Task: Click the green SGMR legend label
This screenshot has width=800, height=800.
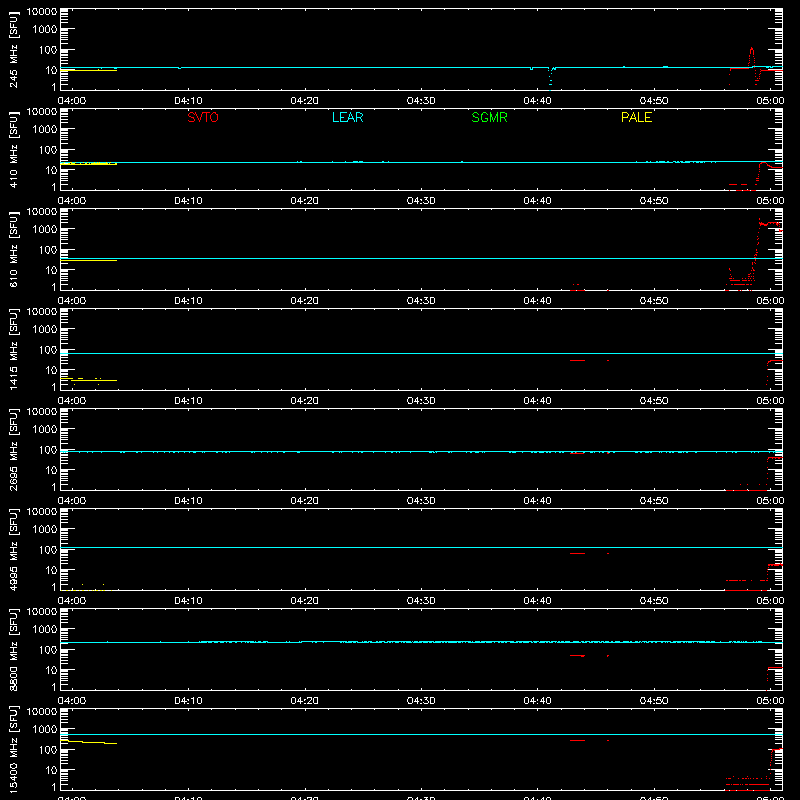Action: click(x=489, y=117)
